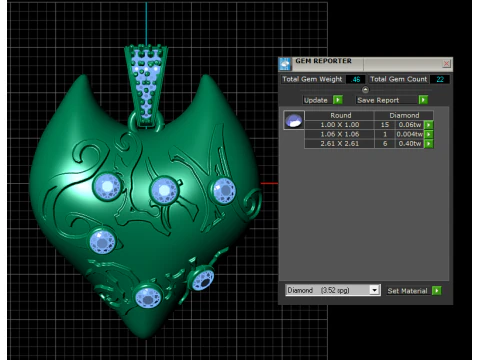Image resolution: width=480 pixels, height=360 pixels.
Task: Click green arrow on 0.004tw row
Action: point(428,134)
